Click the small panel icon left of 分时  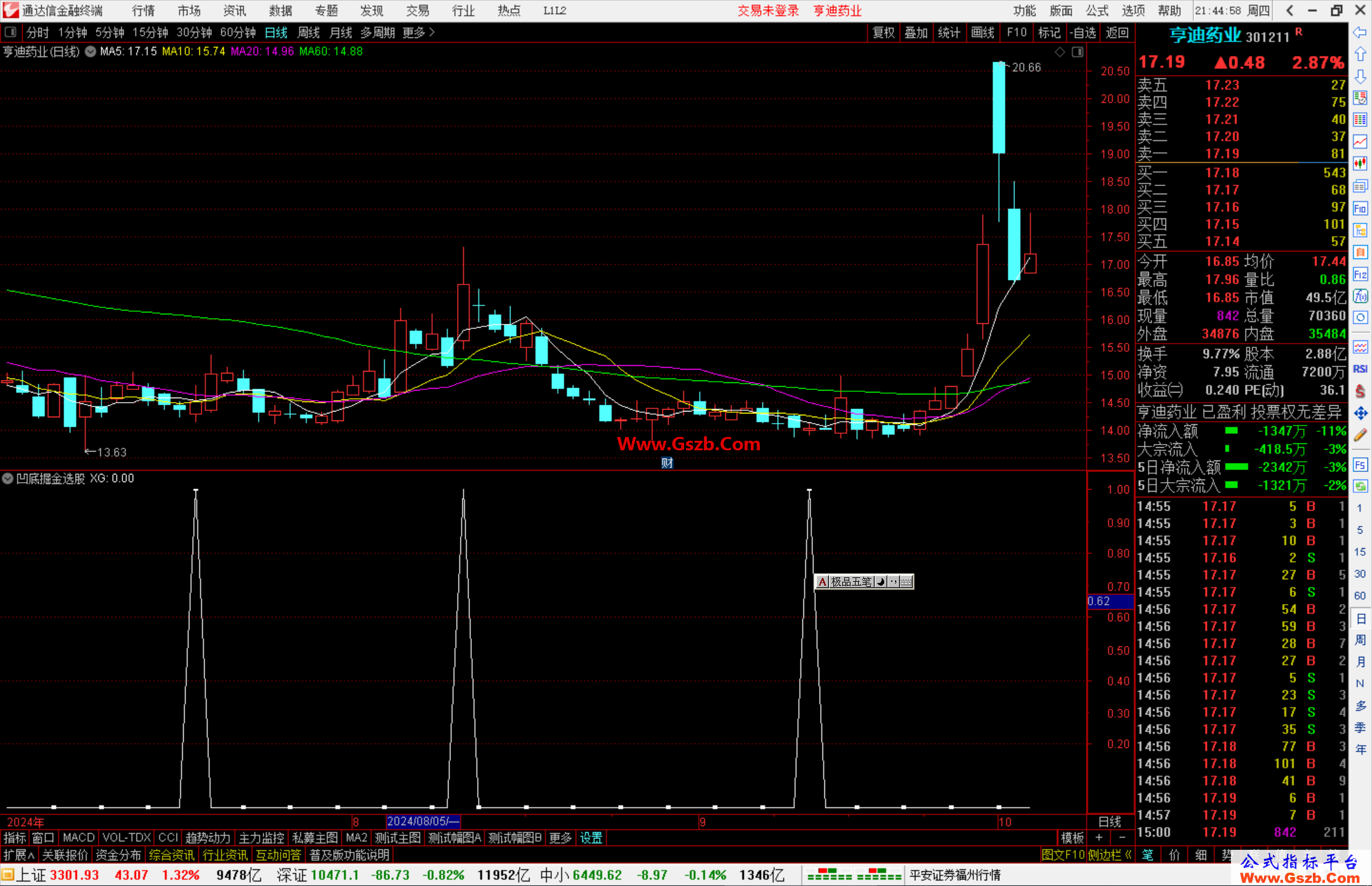coord(10,32)
